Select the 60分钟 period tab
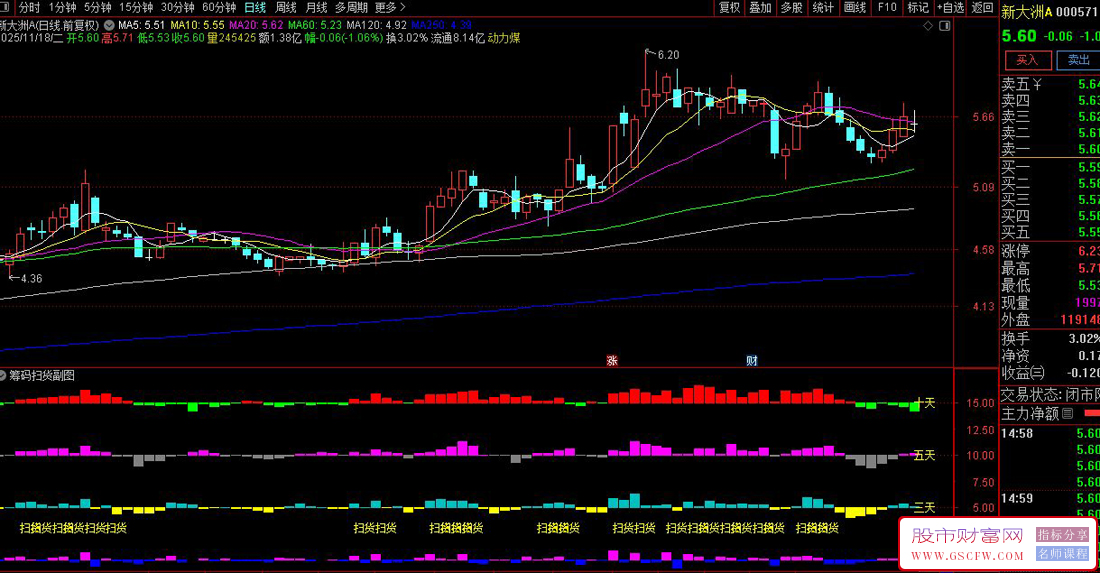1100x573 pixels. point(218,7)
